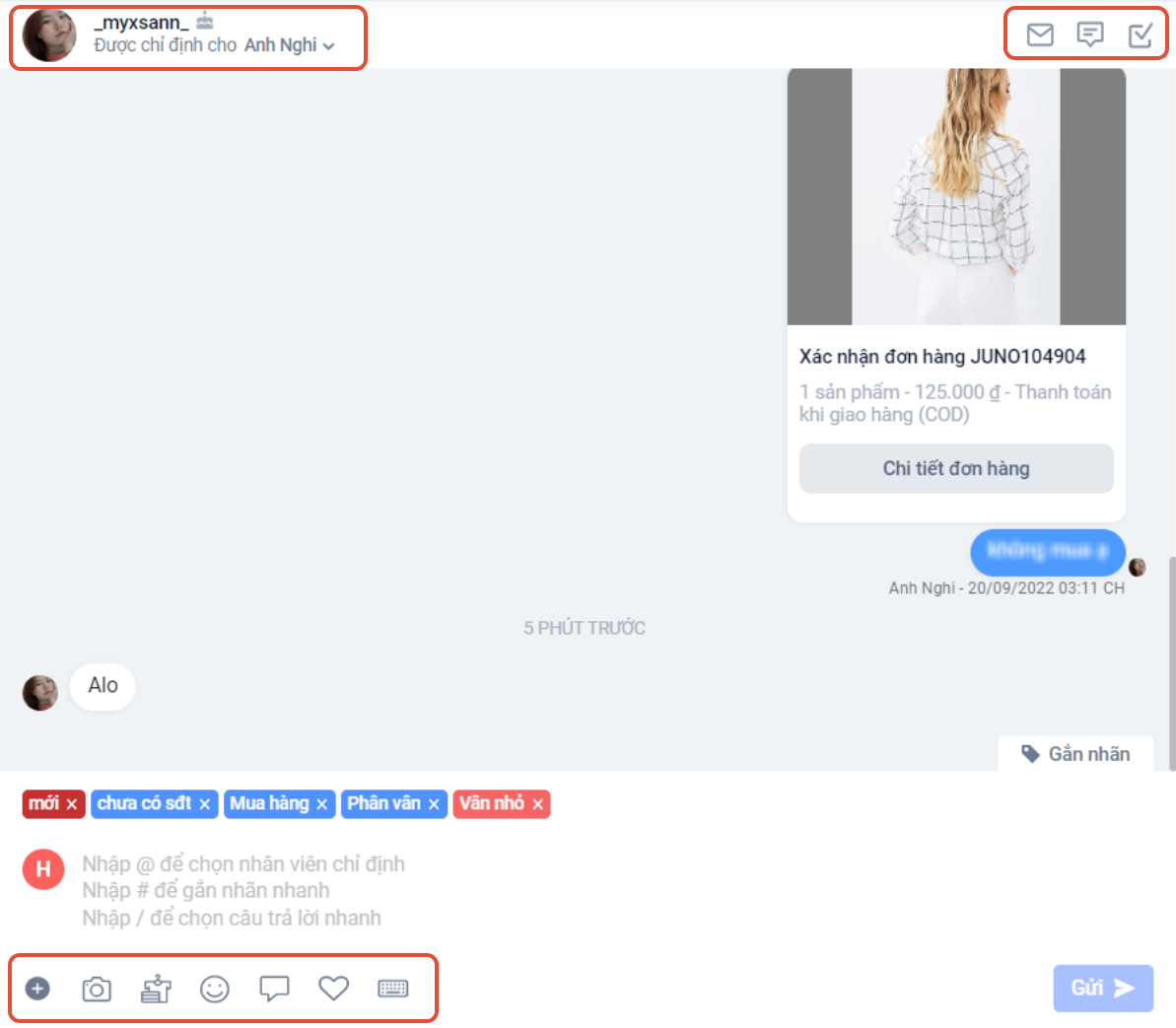1176x1028 pixels.
Task: Click the timestamp Anh Nghi - 20/09/2022 03:11 CH
Action: [1006, 587]
